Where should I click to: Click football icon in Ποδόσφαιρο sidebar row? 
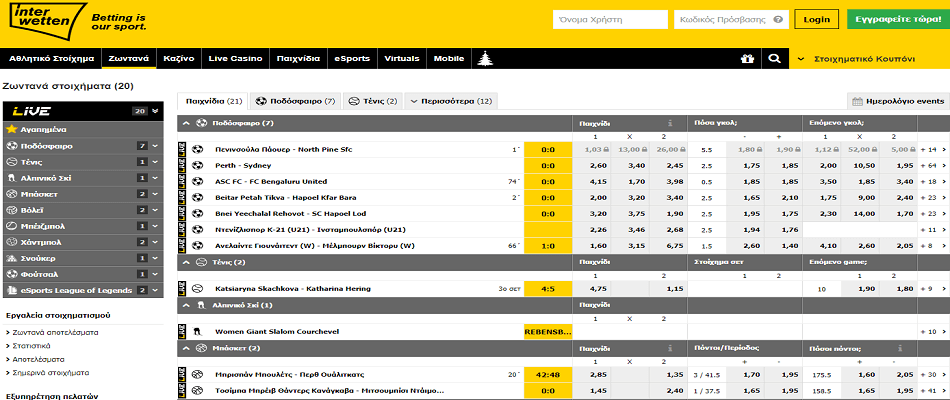pyautogui.click(x=11, y=146)
